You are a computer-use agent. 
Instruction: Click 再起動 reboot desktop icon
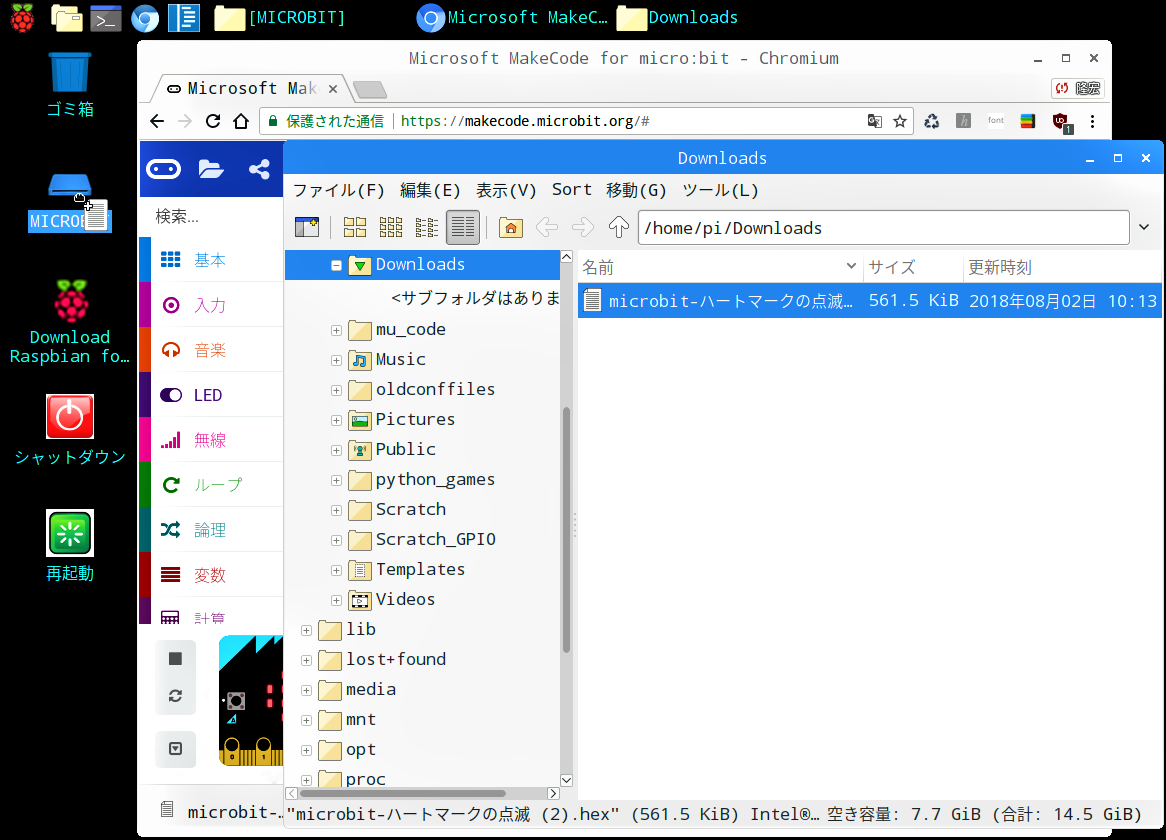pyautogui.click(x=70, y=545)
